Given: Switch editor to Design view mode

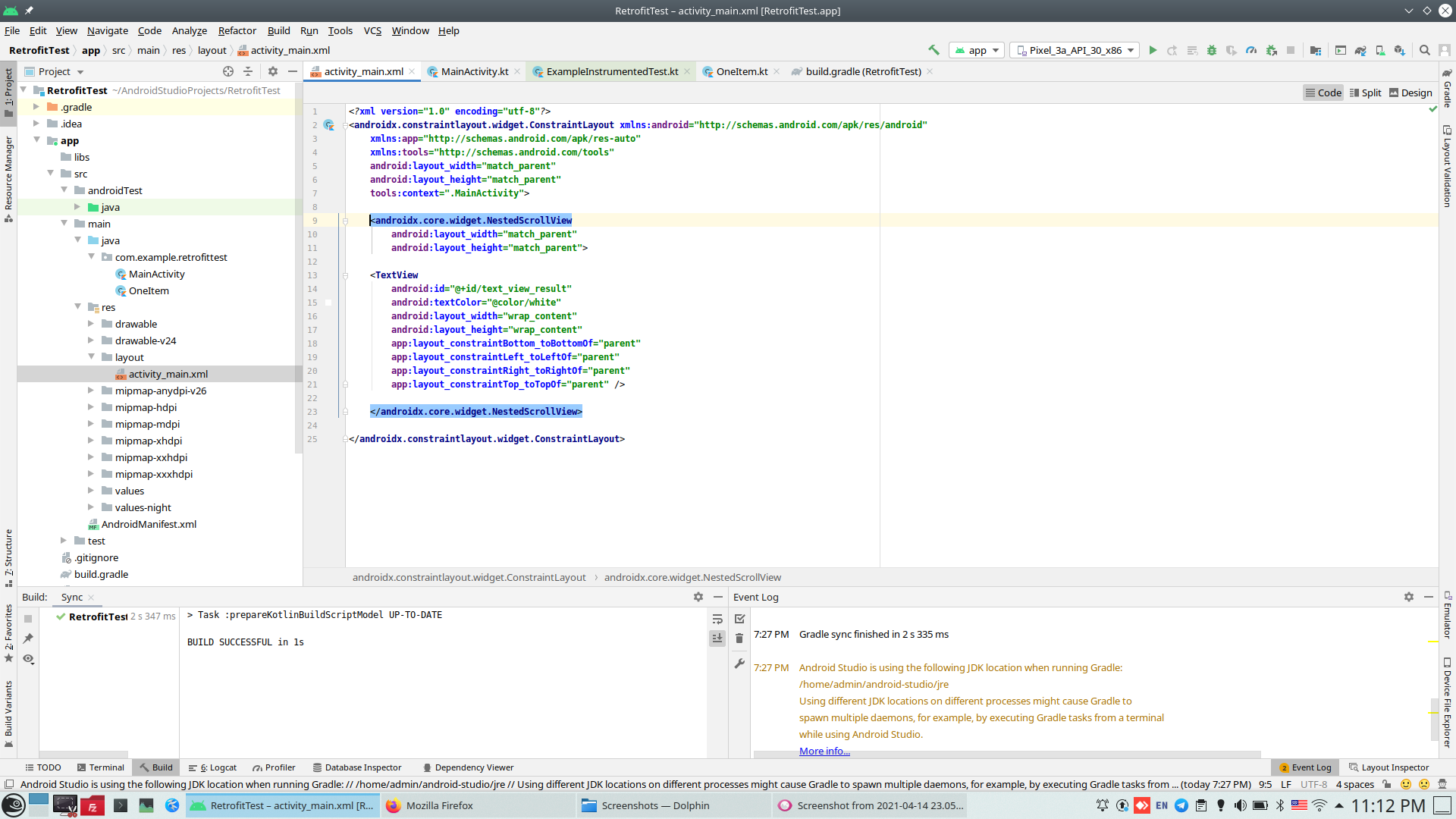Looking at the screenshot, I should 1410,93.
